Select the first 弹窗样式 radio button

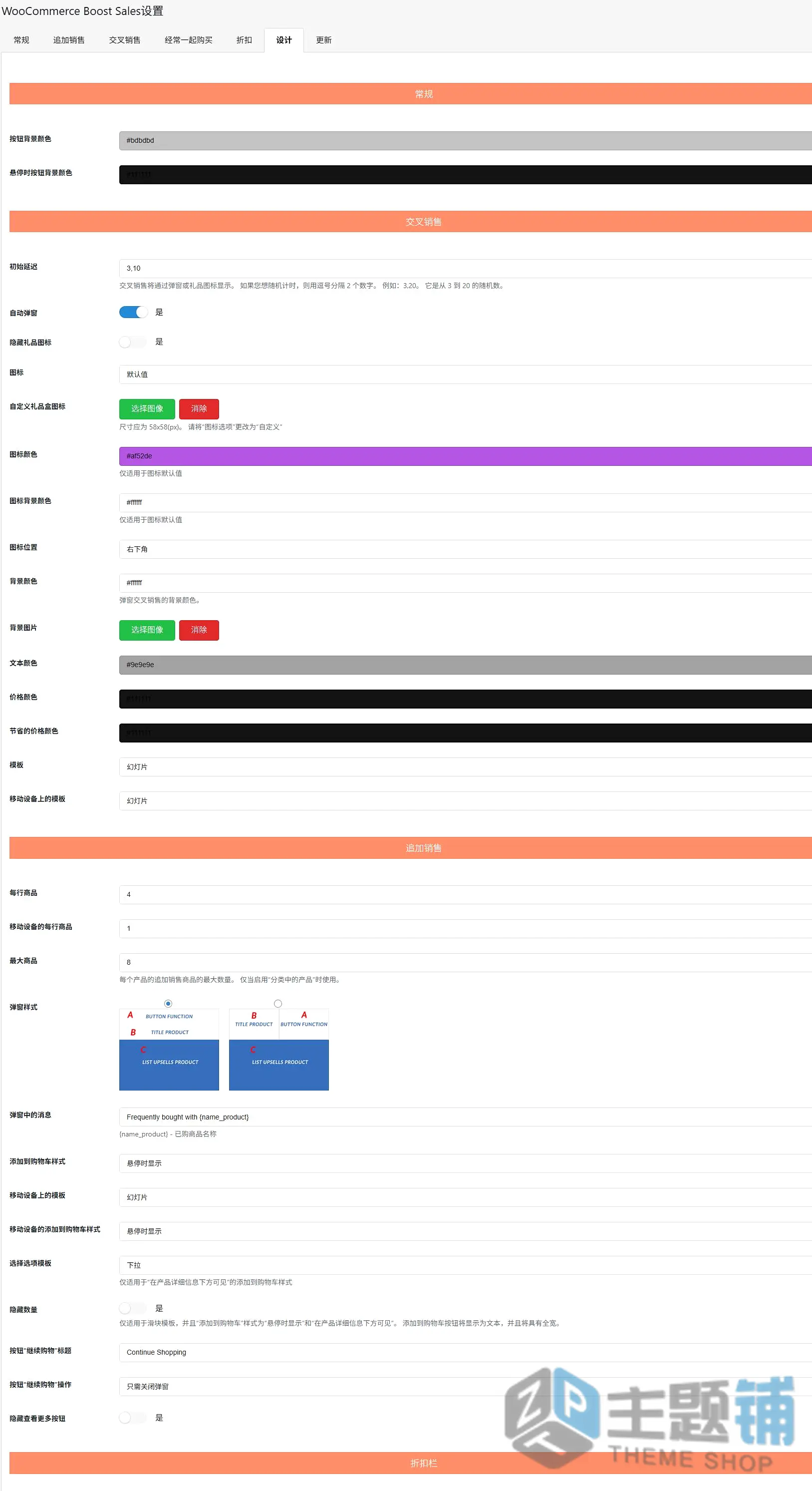coord(168,1004)
